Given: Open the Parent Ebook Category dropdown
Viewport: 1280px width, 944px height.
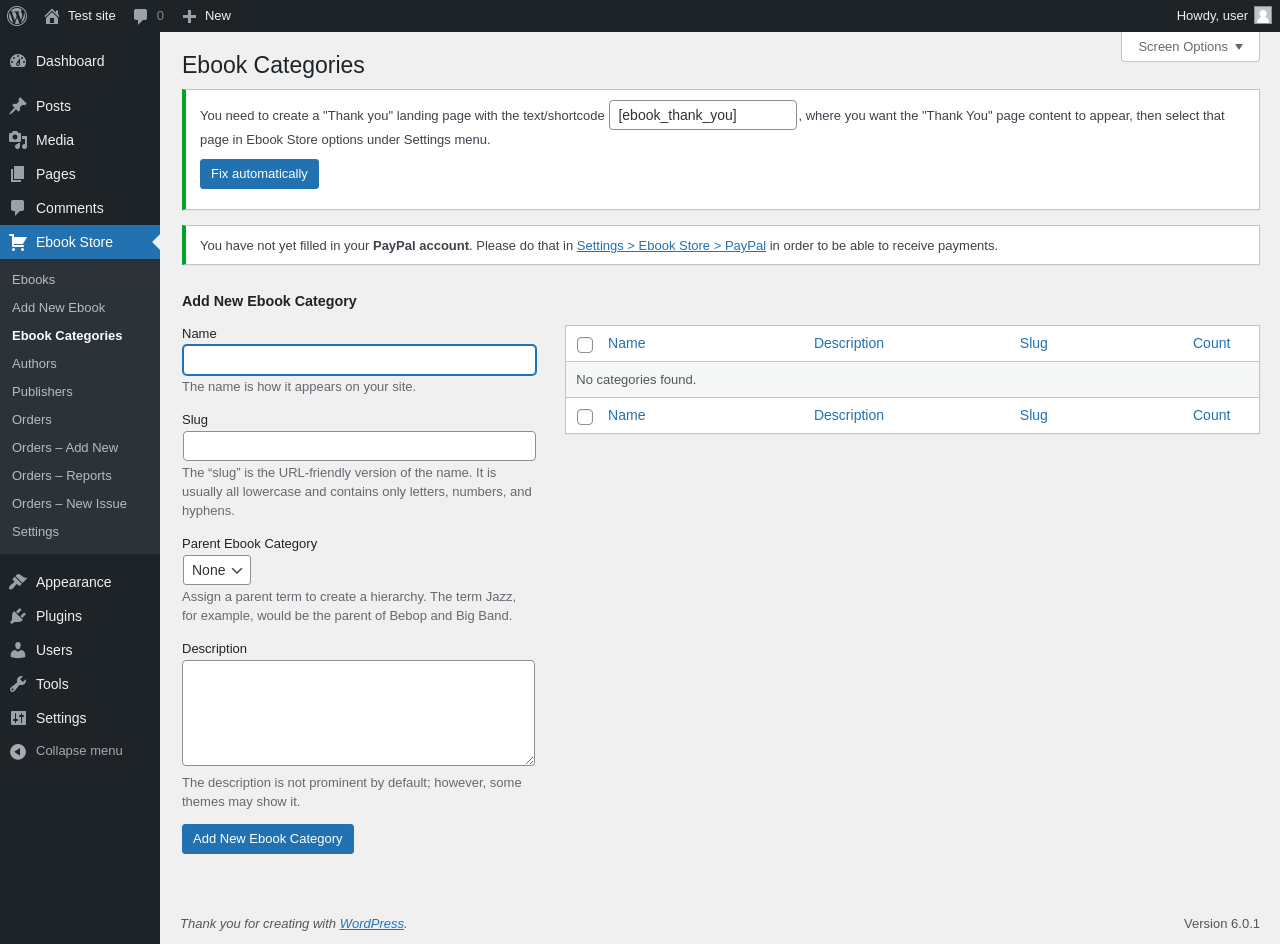Looking at the screenshot, I should [x=217, y=570].
